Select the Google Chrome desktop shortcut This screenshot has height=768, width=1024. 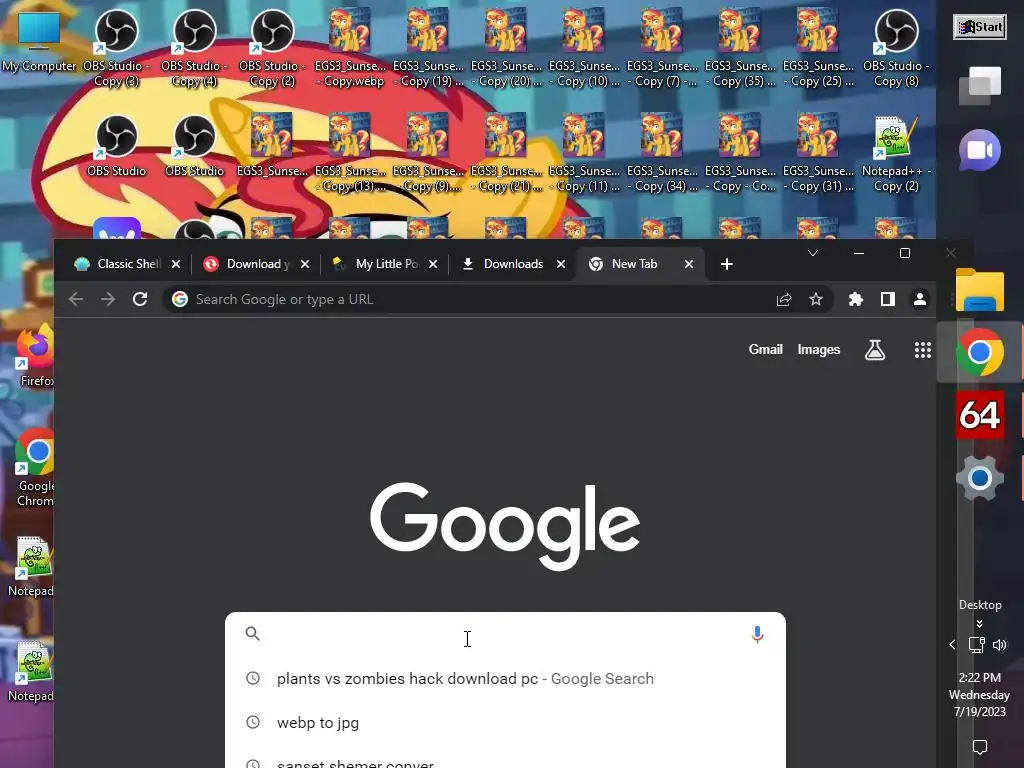click(34, 468)
